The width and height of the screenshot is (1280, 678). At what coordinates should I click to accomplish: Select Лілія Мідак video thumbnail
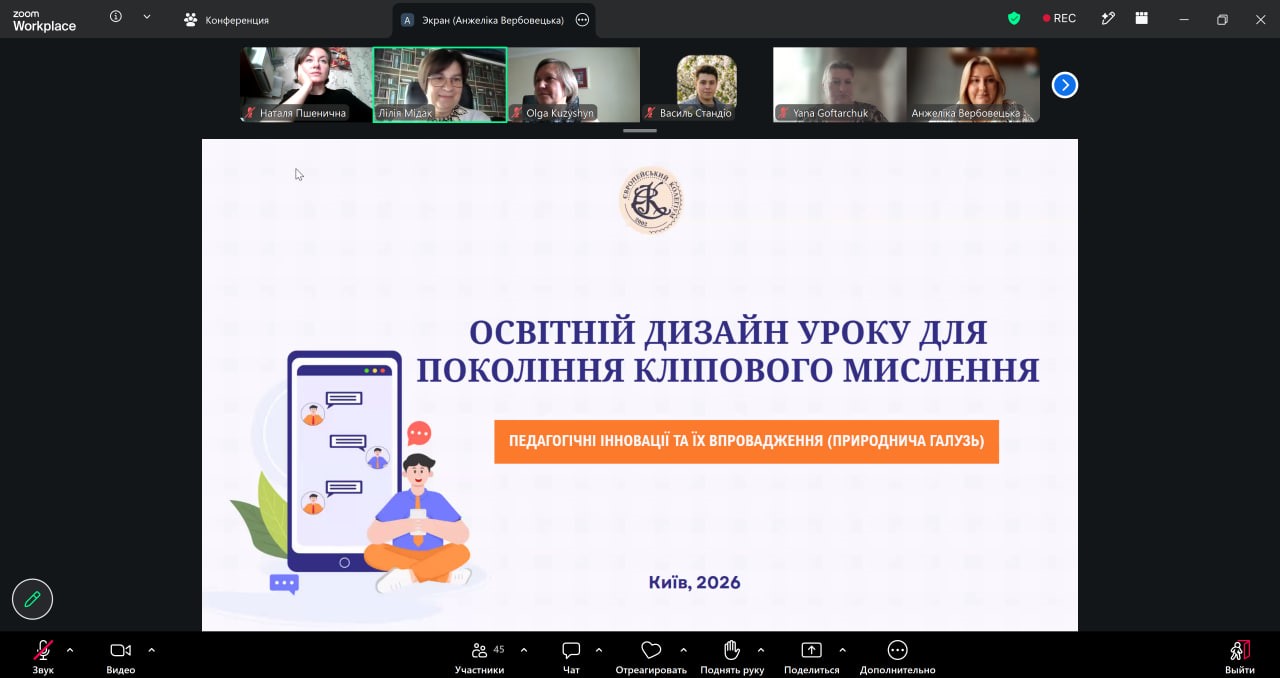pos(440,85)
